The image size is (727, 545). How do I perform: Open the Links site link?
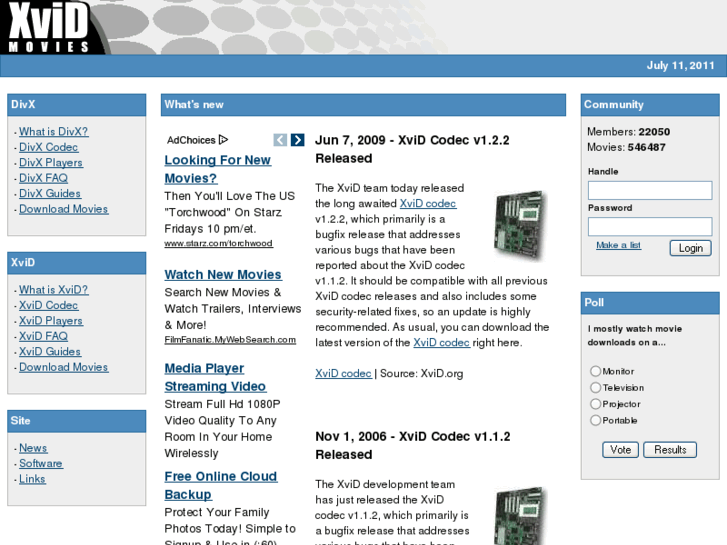[32, 479]
